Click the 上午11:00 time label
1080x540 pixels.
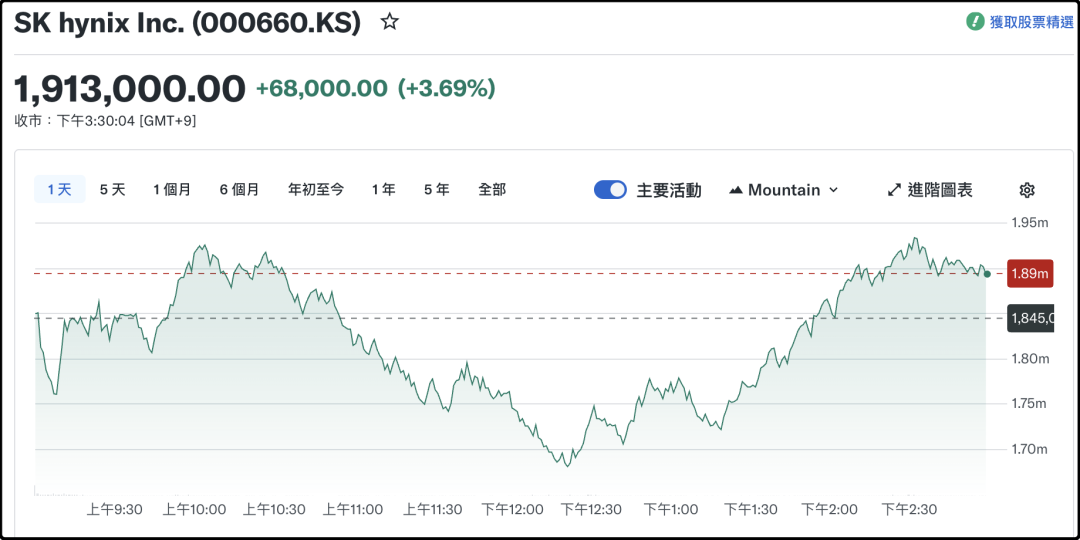pos(353,510)
